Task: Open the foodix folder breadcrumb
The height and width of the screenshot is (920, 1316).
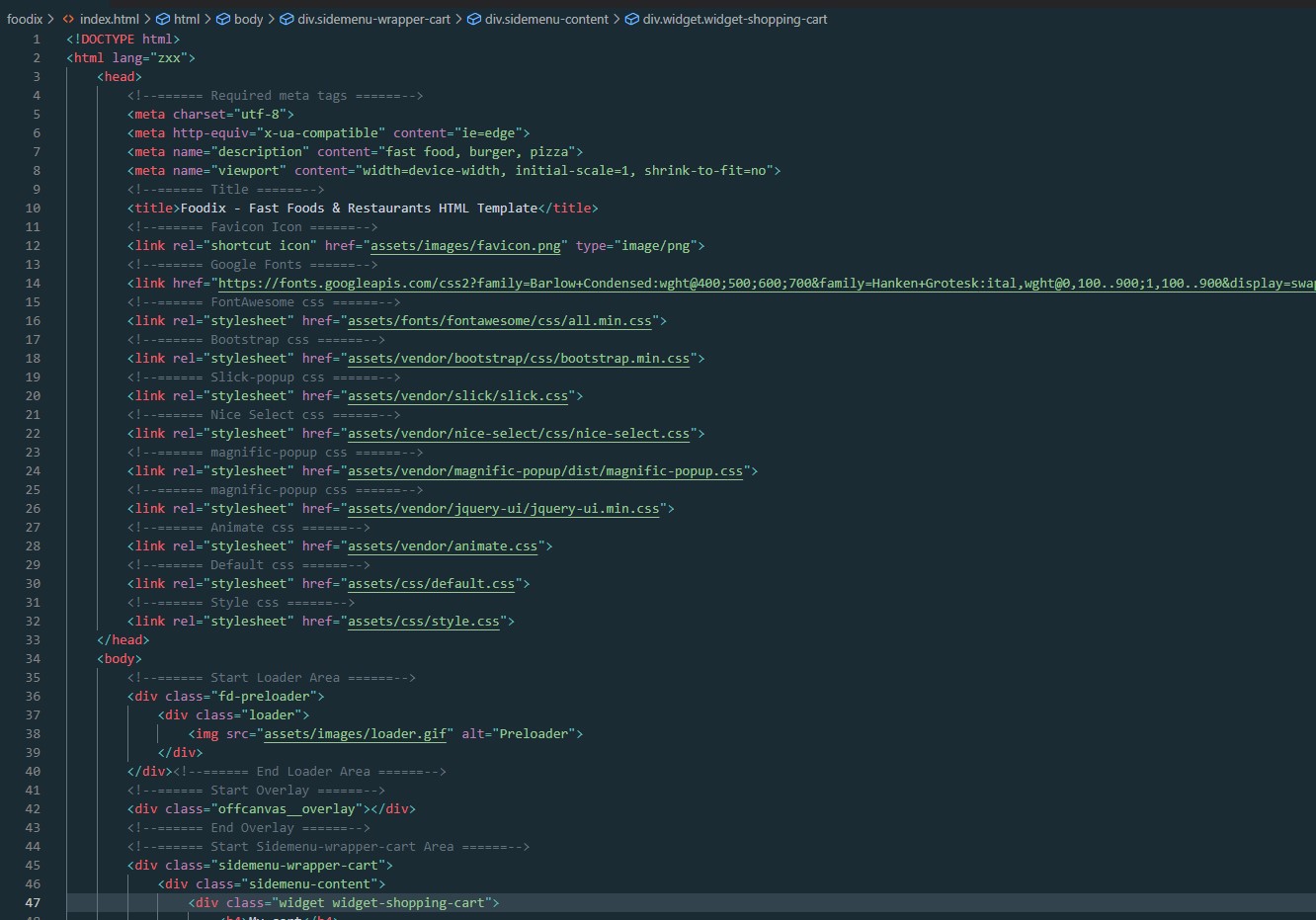Action: (x=25, y=19)
